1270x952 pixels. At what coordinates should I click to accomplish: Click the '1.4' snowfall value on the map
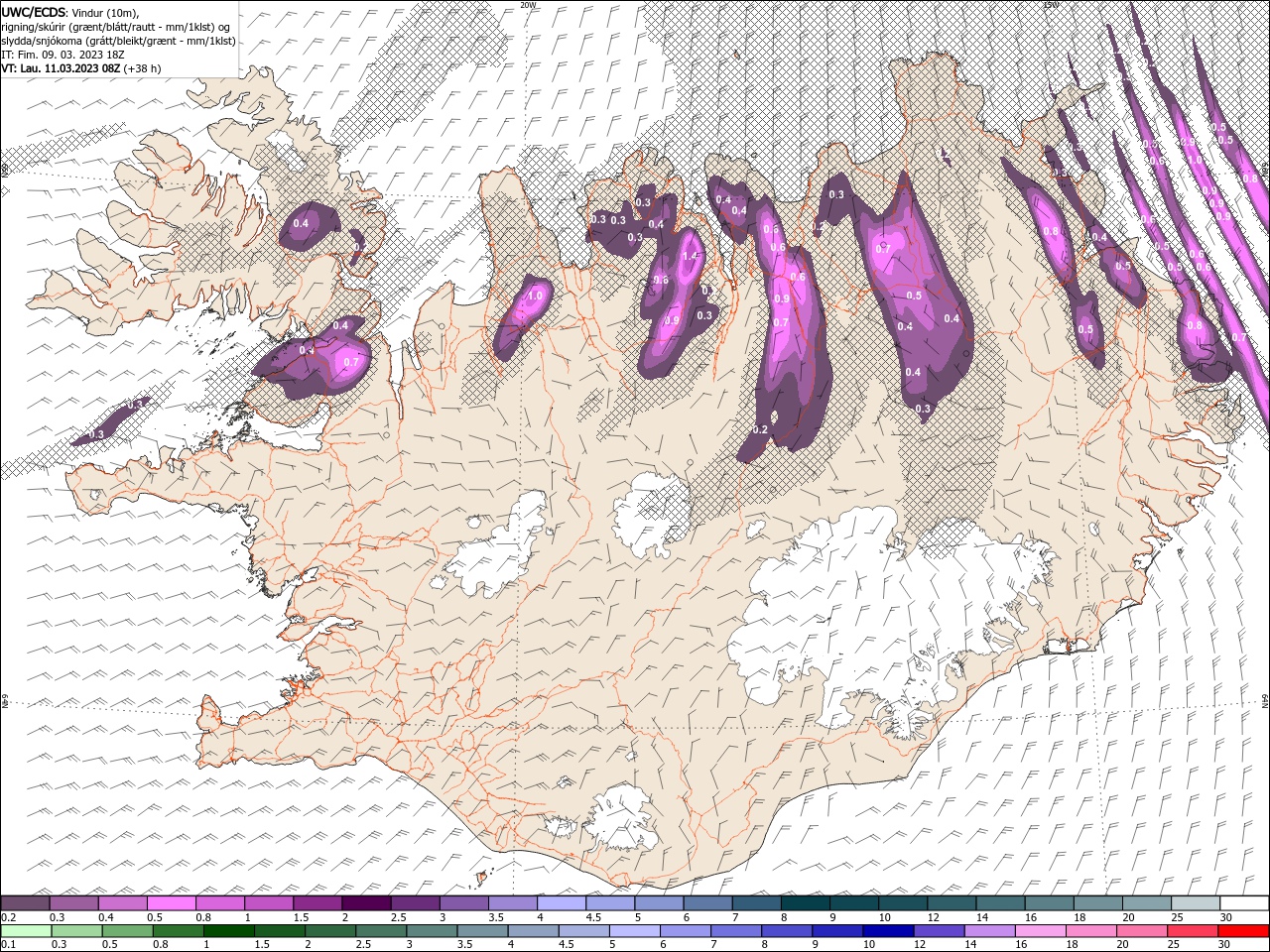click(x=692, y=256)
